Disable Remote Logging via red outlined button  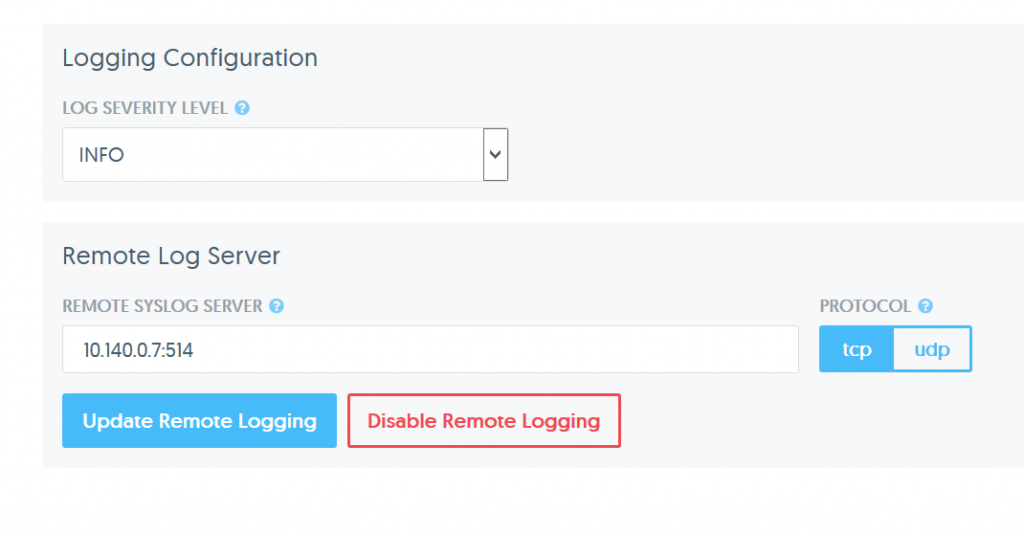484,421
